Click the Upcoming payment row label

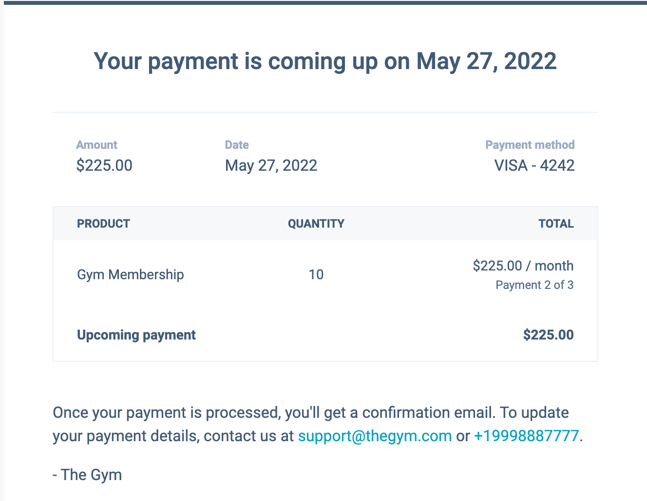(136, 335)
